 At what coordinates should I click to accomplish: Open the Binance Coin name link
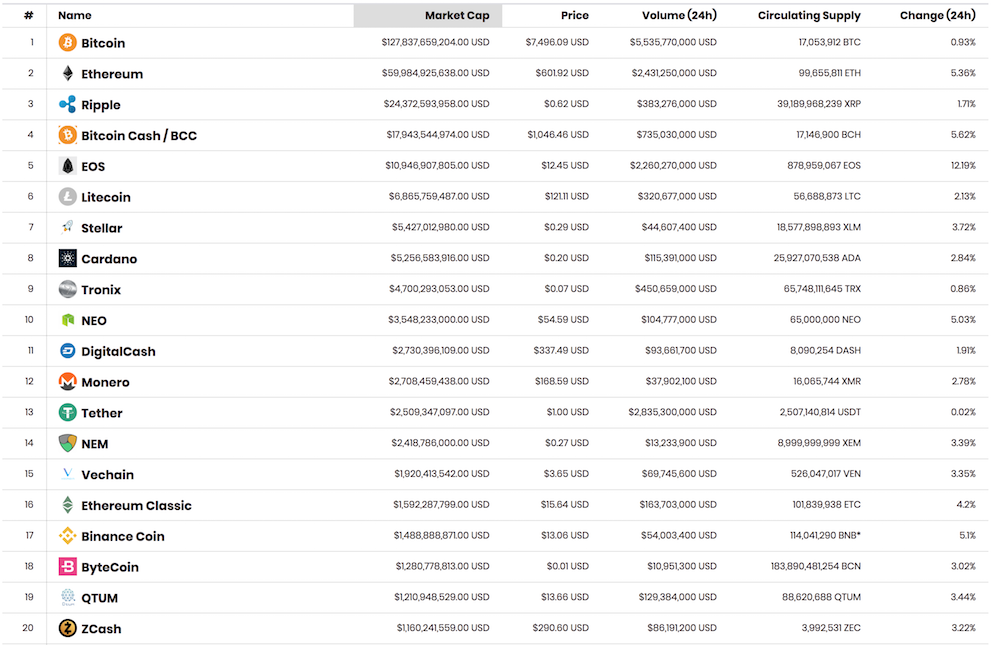(123, 536)
